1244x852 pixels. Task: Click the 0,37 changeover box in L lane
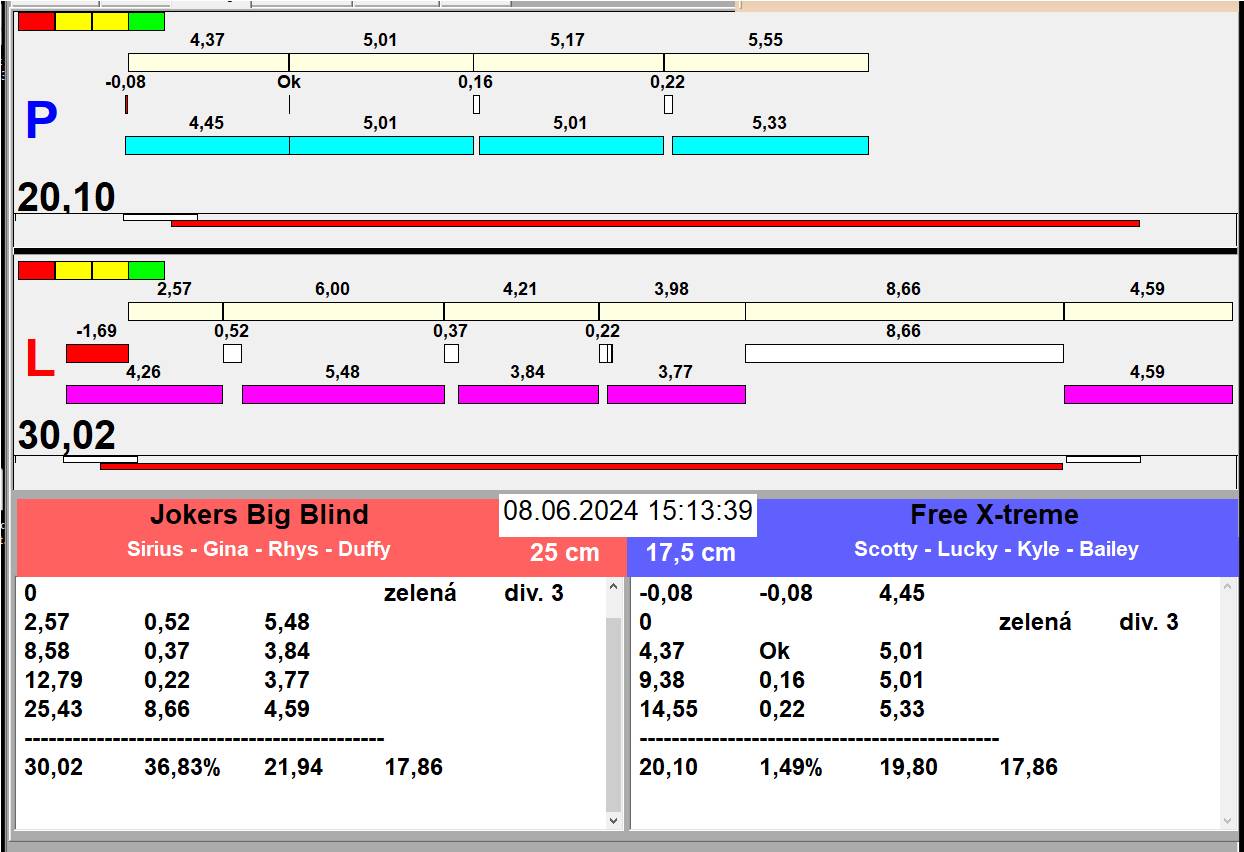pyautogui.click(x=451, y=353)
